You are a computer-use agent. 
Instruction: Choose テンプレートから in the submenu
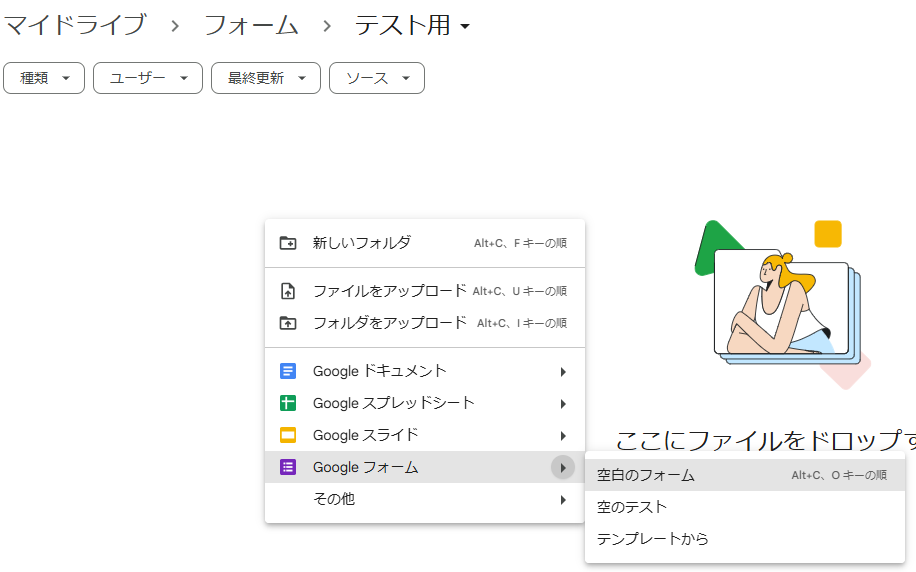745,539
